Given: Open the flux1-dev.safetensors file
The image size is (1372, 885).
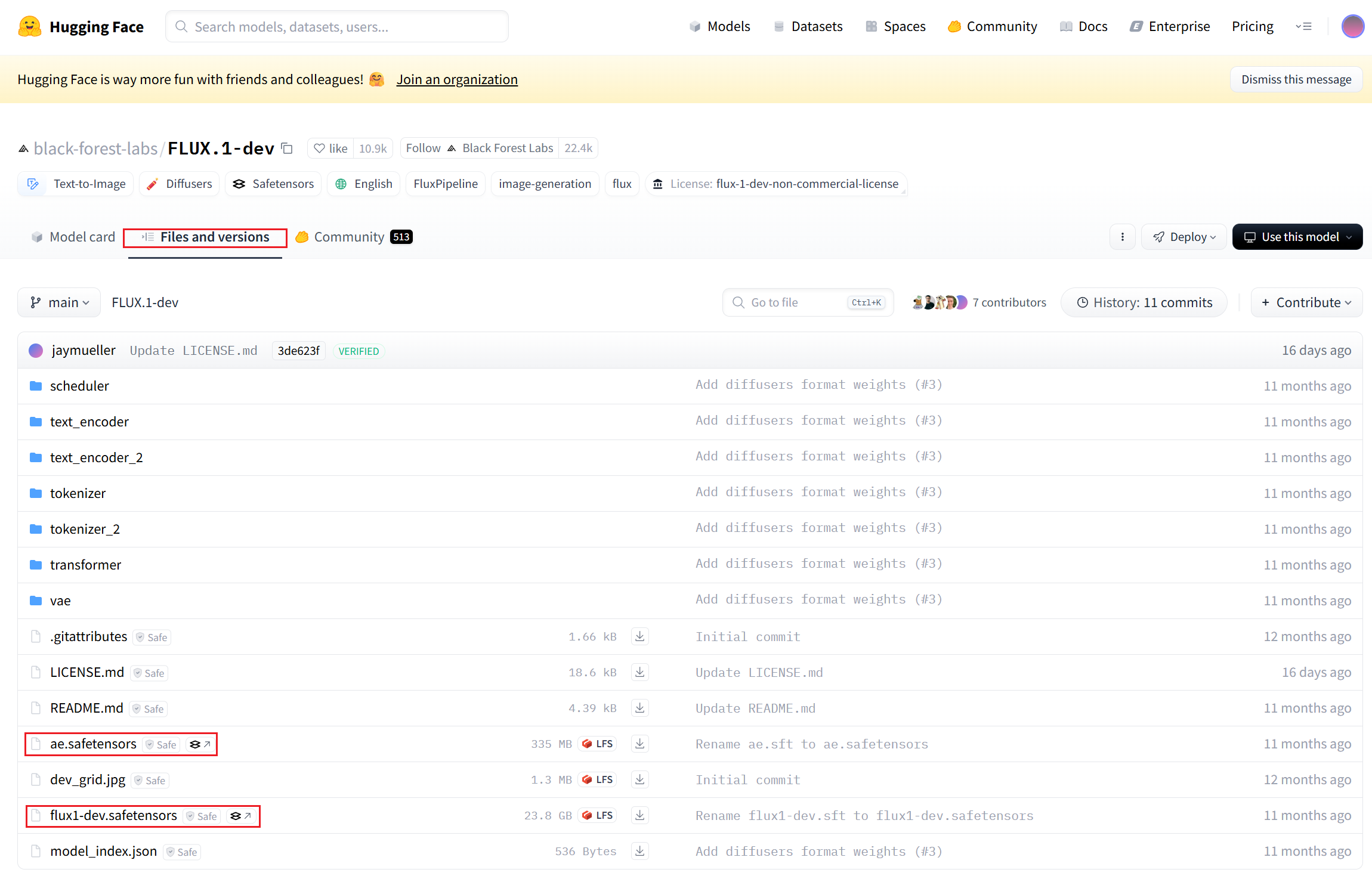Looking at the screenshot, I should (x=113, y=815).
